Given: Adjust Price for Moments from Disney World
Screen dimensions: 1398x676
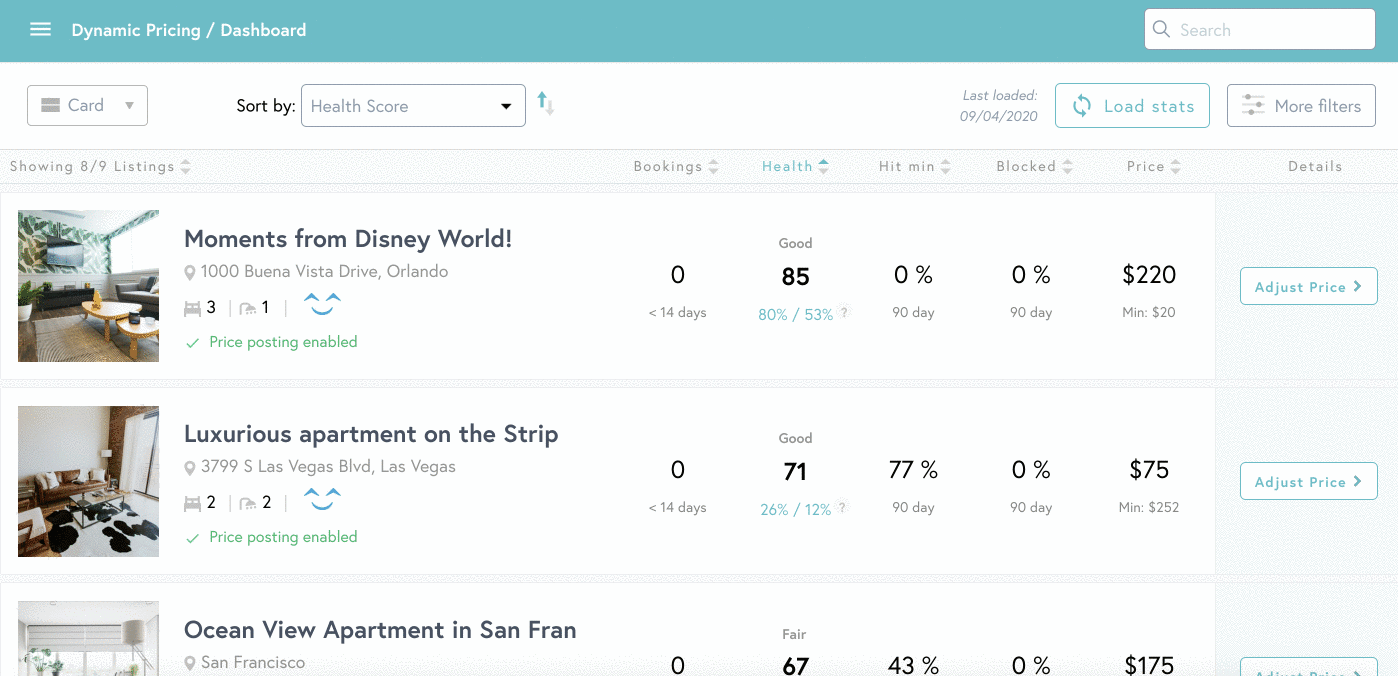Looking at the screenshot, I should pos(1307,287).
